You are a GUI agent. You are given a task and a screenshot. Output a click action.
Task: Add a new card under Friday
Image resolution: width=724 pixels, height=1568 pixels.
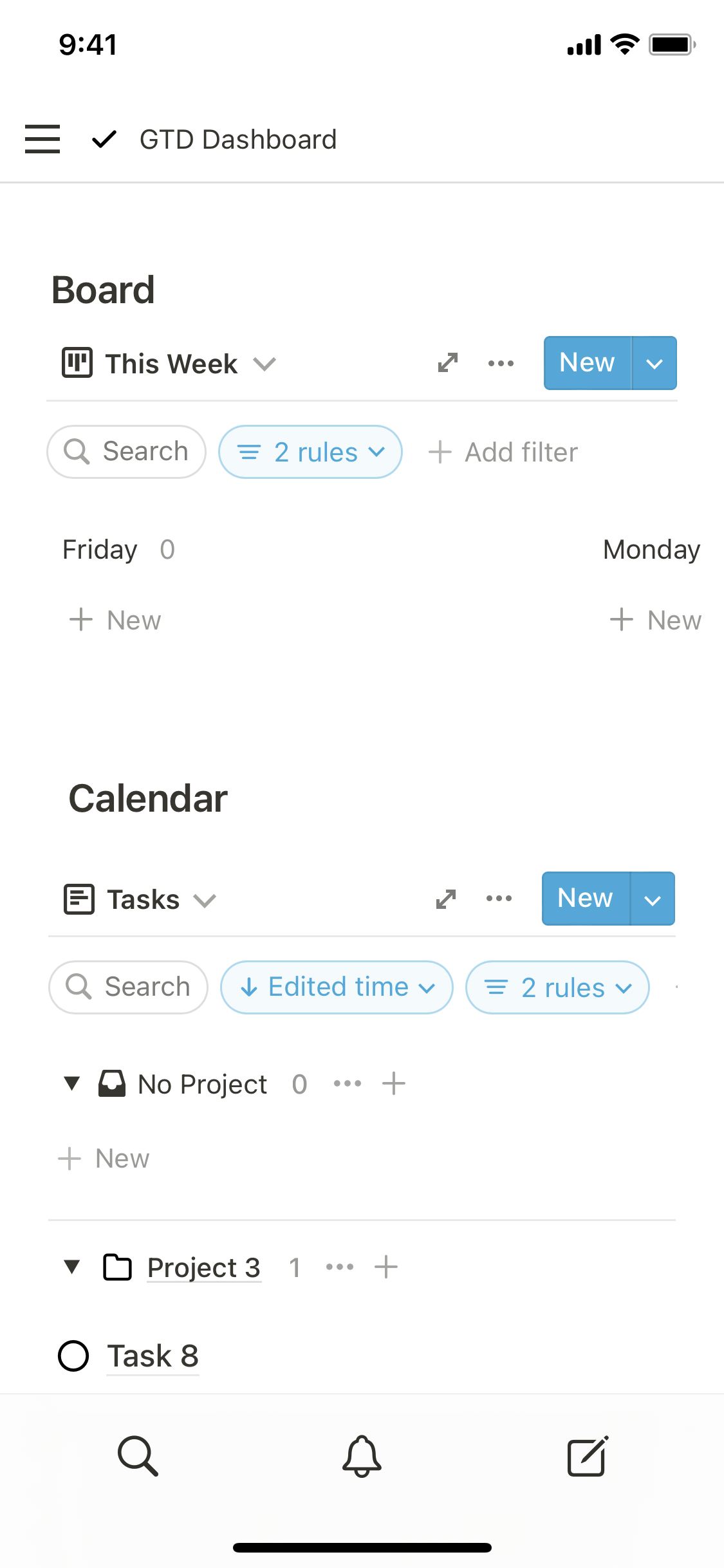[x=116, y=621]
